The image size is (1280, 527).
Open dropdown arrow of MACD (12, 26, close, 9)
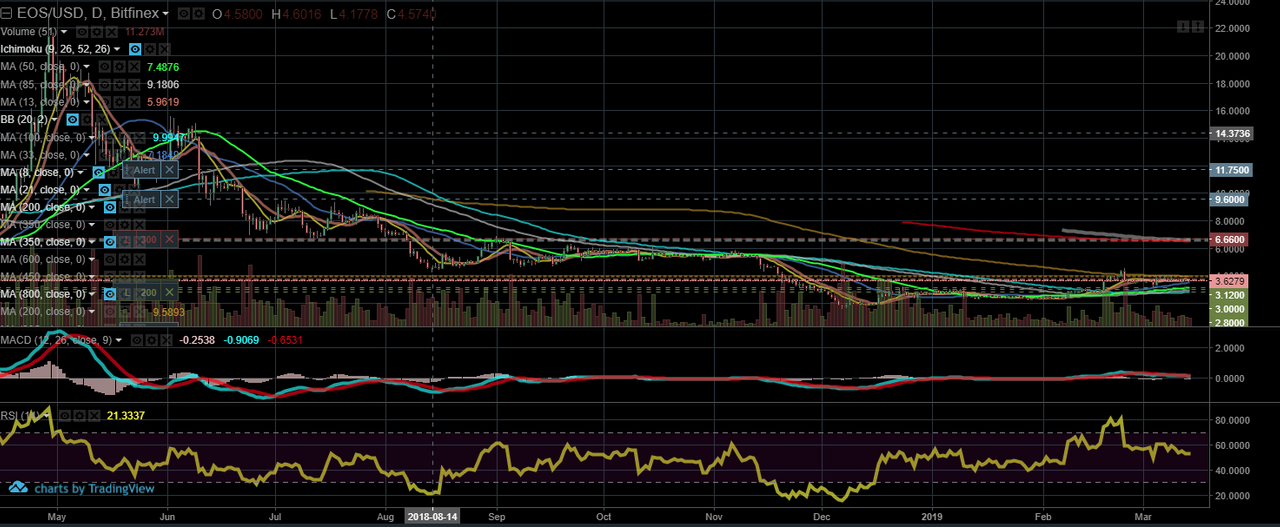point(119,340)
